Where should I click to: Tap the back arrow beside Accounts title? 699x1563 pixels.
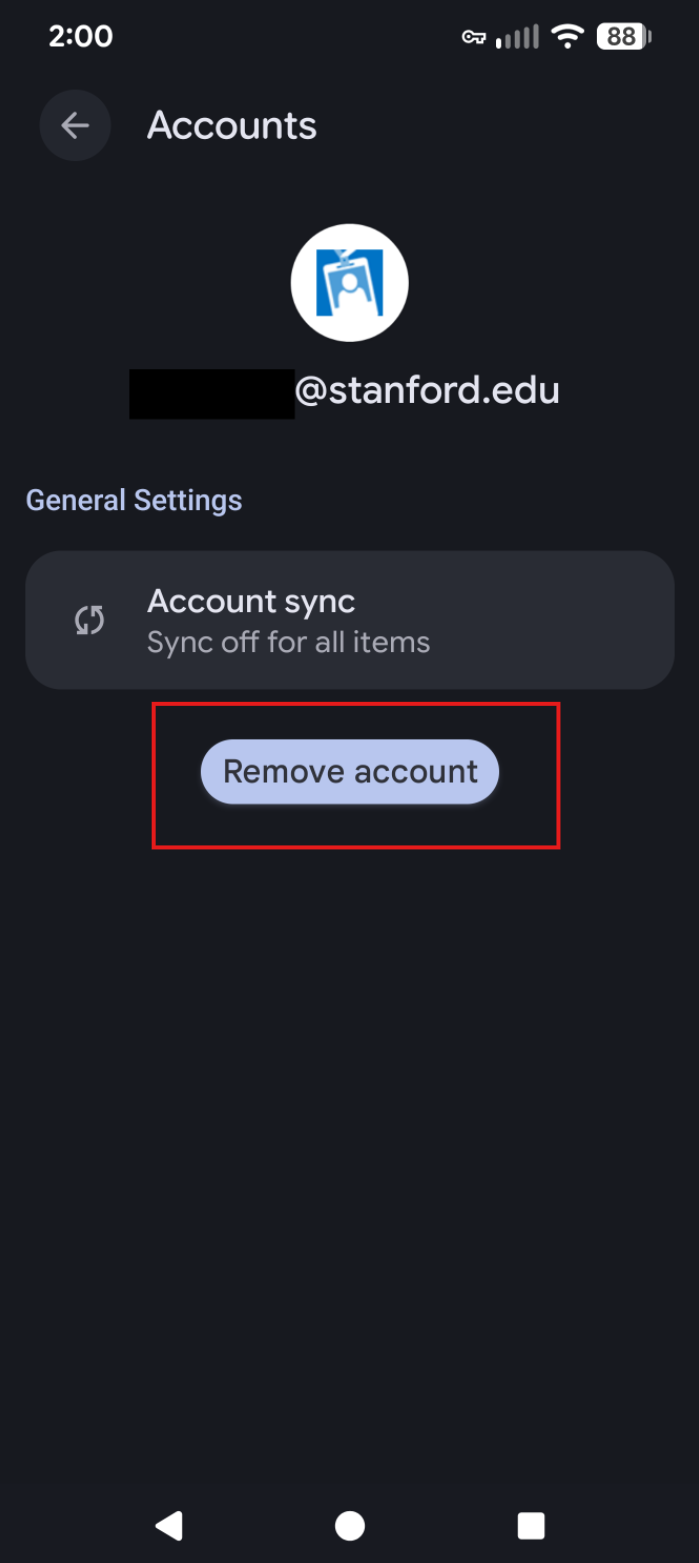click(75, 125)
